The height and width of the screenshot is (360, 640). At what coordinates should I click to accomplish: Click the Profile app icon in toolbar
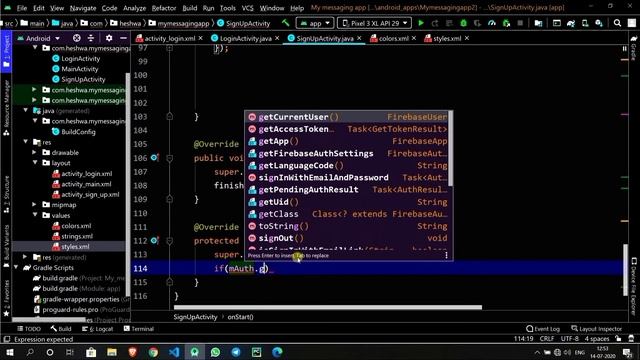pos(492,23)
